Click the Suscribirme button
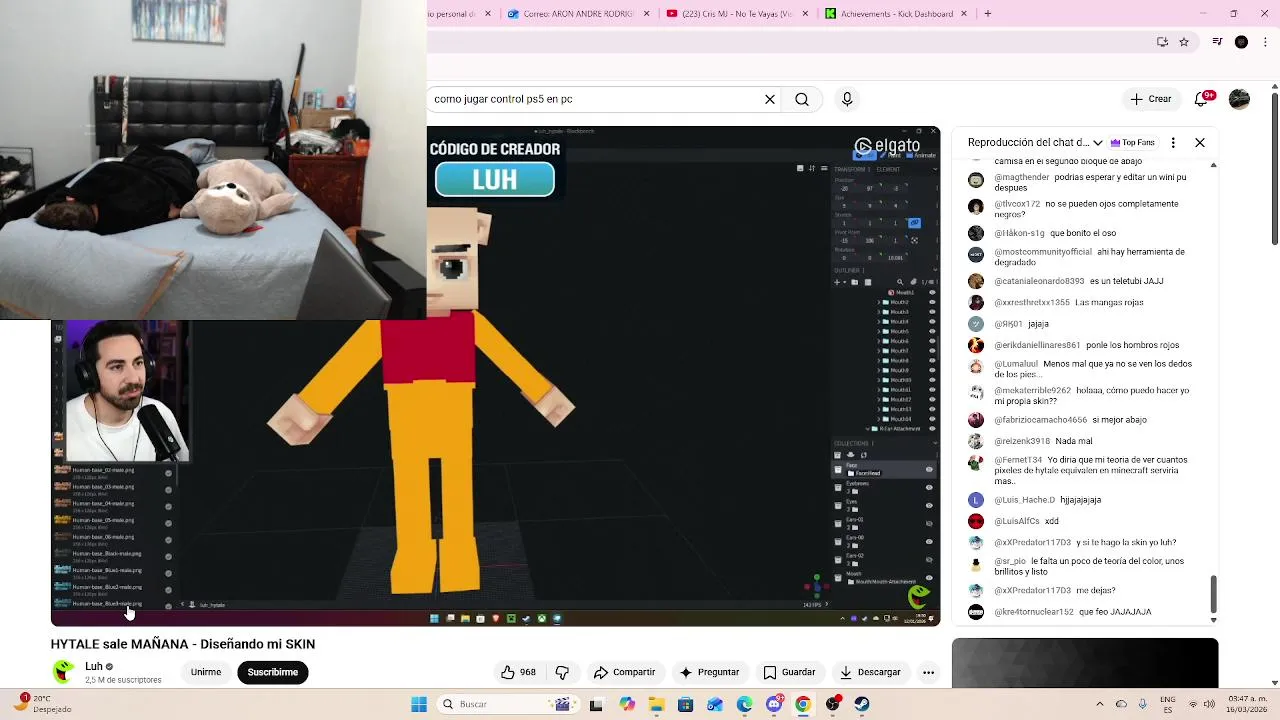This screenshot has width=1280, height=720. [273, 672]
